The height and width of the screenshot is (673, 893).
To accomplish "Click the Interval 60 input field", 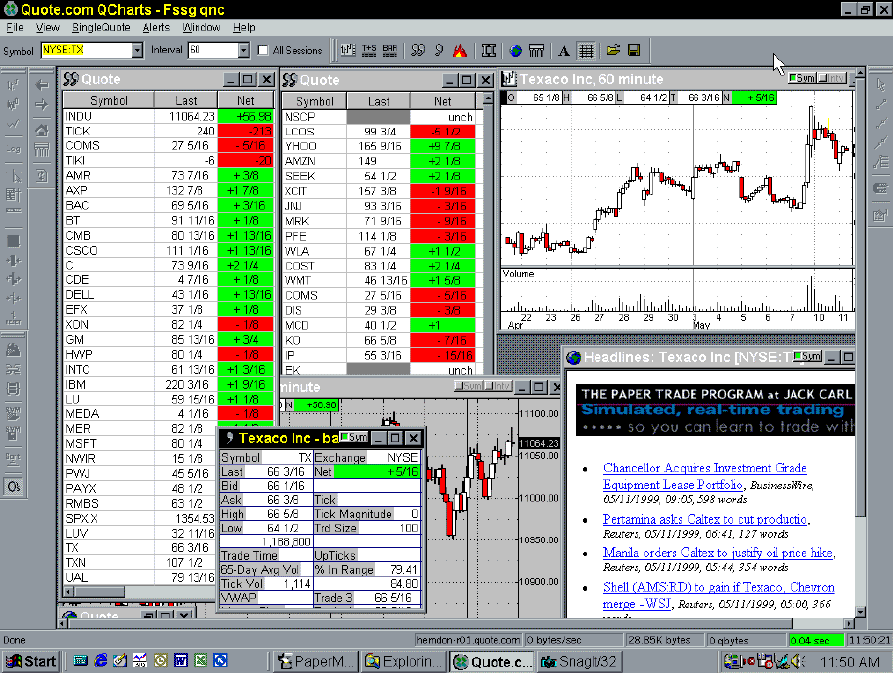I will coord(213,50).
